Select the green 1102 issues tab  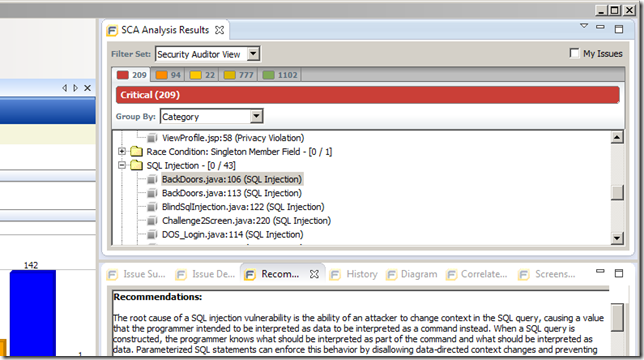280,75
